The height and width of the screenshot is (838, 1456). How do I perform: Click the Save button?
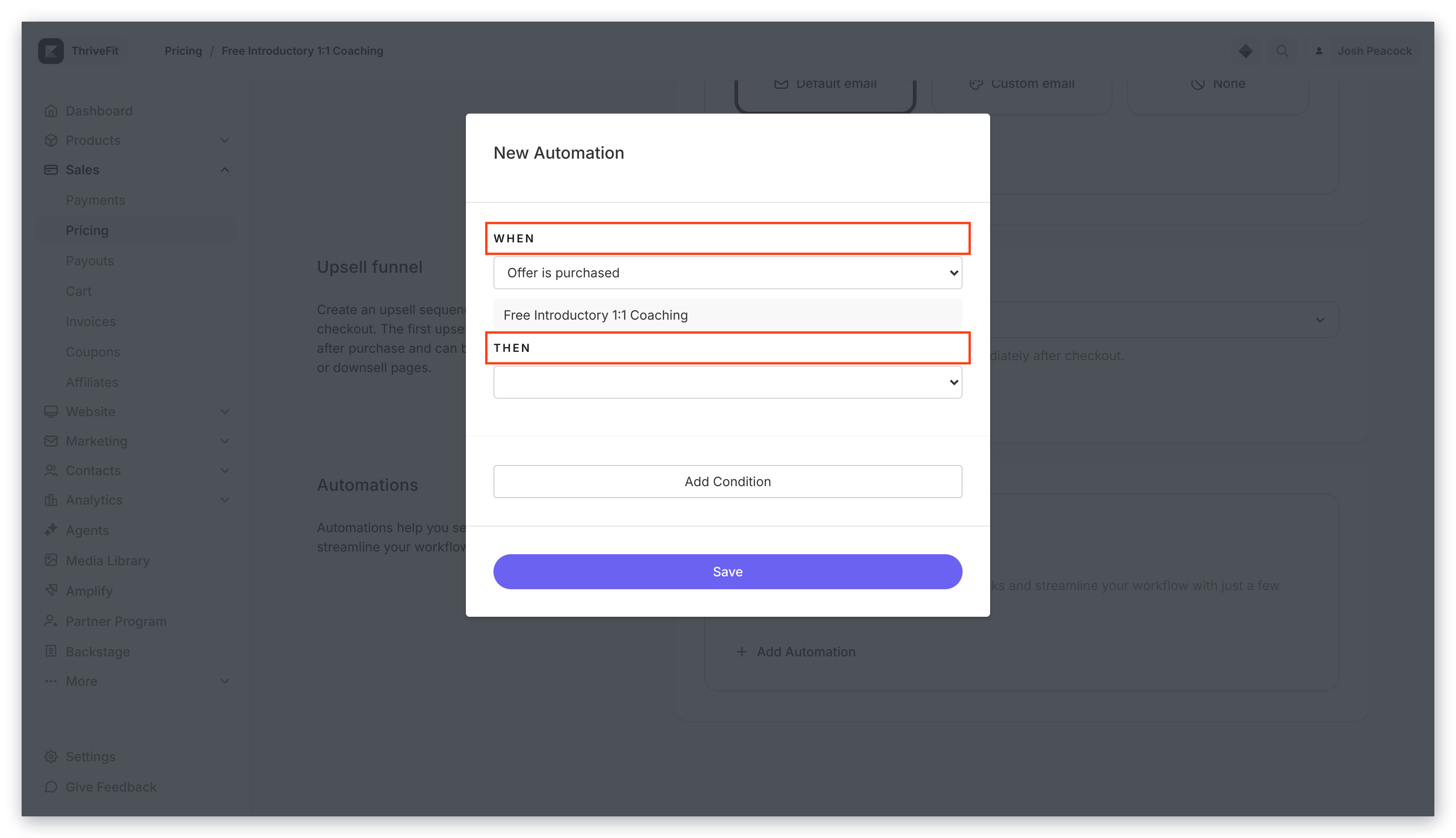[728, 572]
